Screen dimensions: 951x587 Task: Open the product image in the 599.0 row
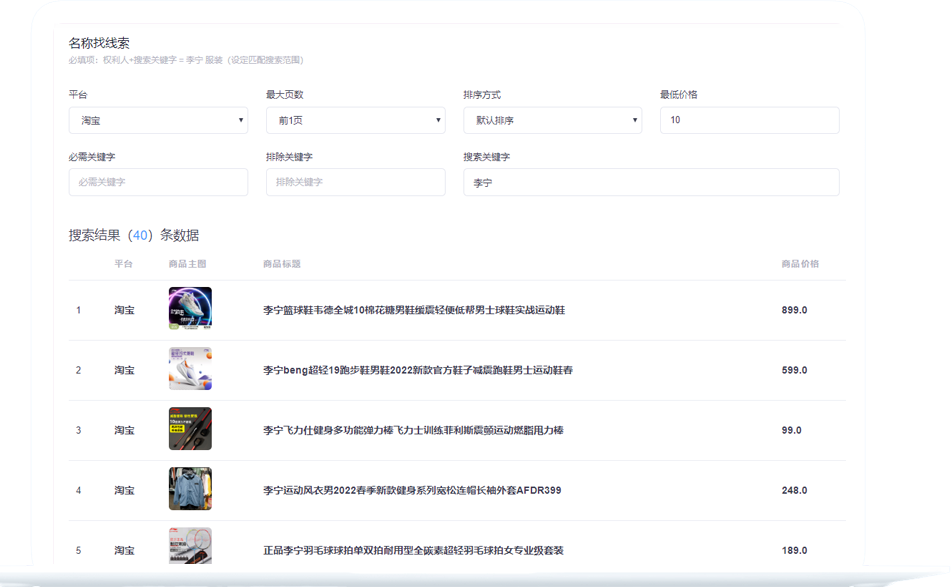point(190,368)
